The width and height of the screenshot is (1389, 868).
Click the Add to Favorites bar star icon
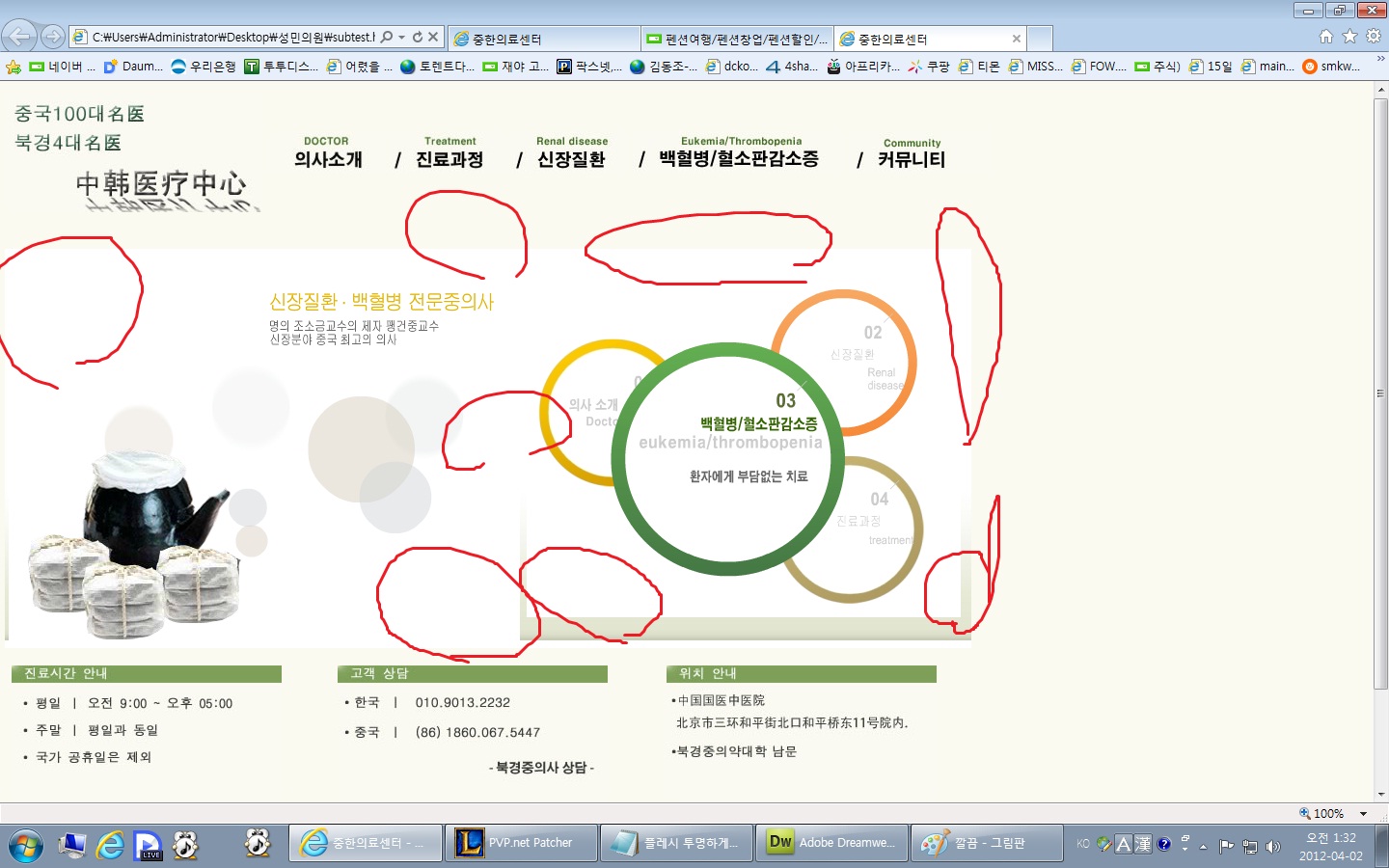click(x=14, y=67)
